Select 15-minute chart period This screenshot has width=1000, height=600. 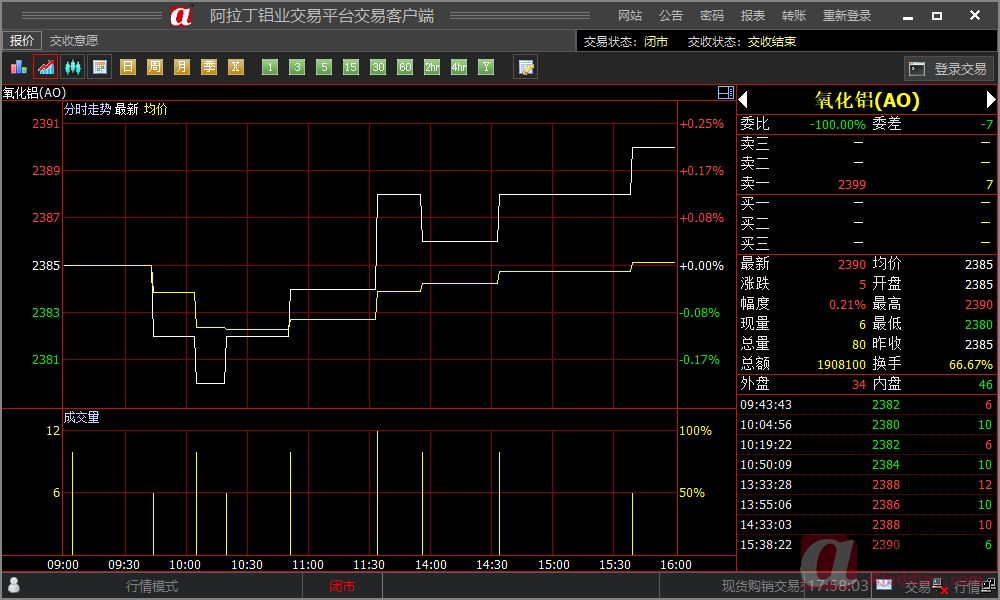click(351, 67)
